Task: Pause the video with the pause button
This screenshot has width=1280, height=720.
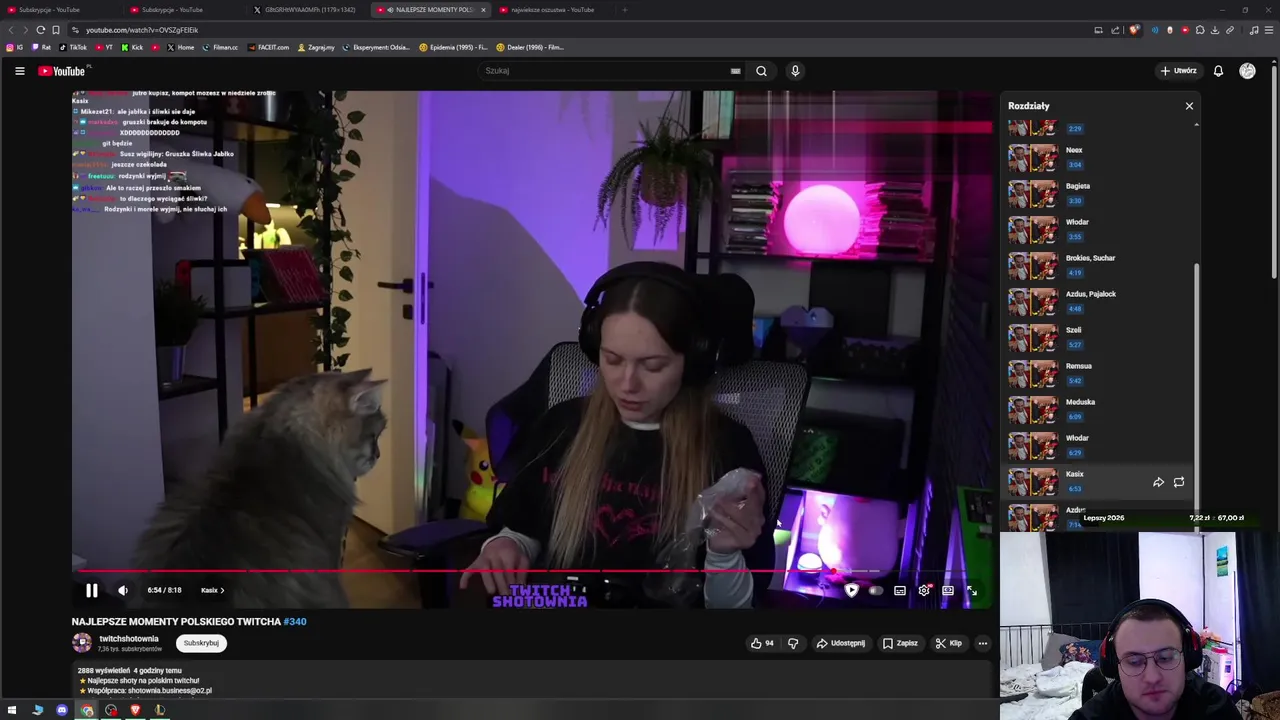Action: click(91, 590)
